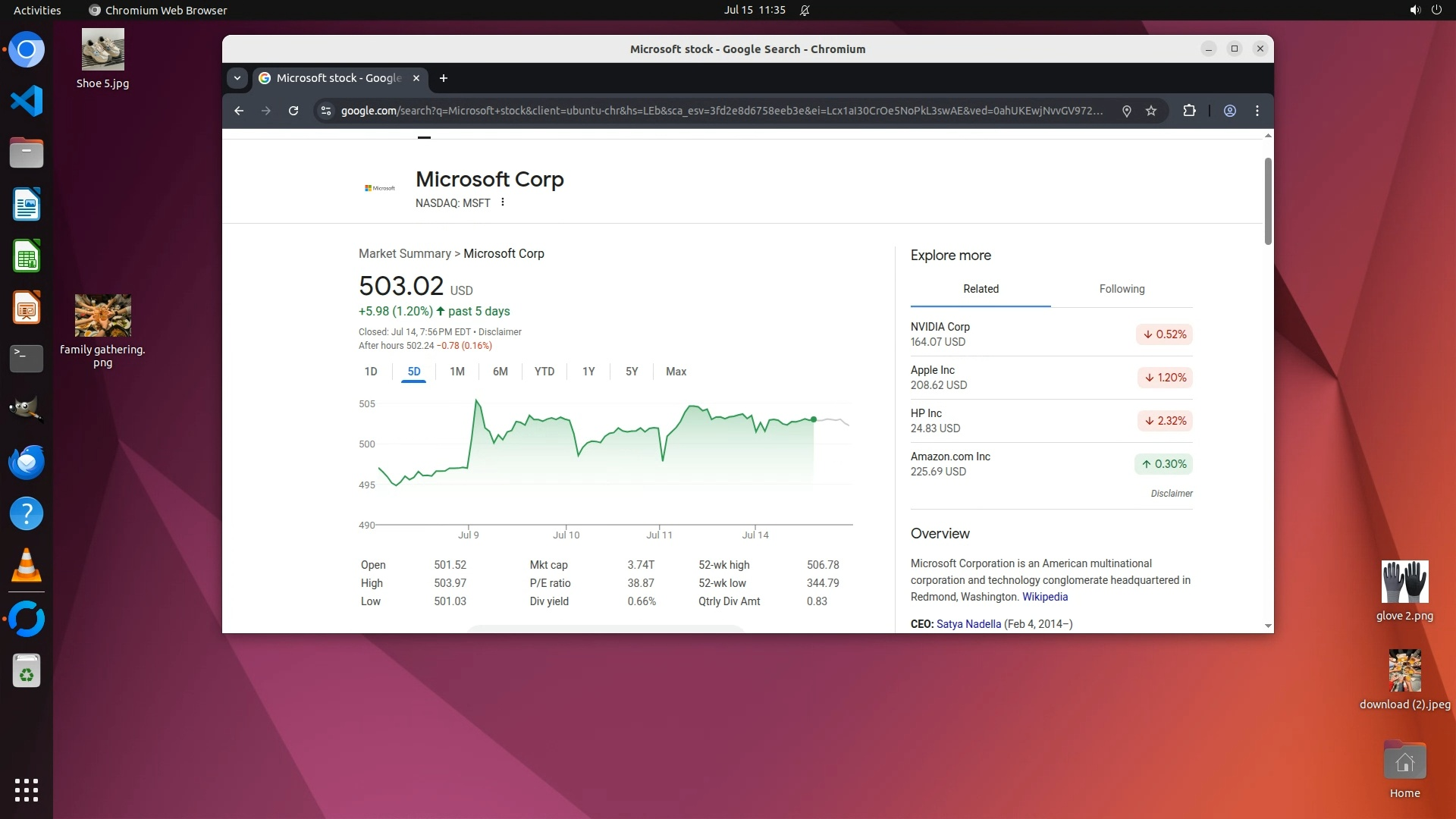The image size is (1456, 819).
Task: Switch to the Following tab
Action: pyautogui.click(x=1122, y=289)
